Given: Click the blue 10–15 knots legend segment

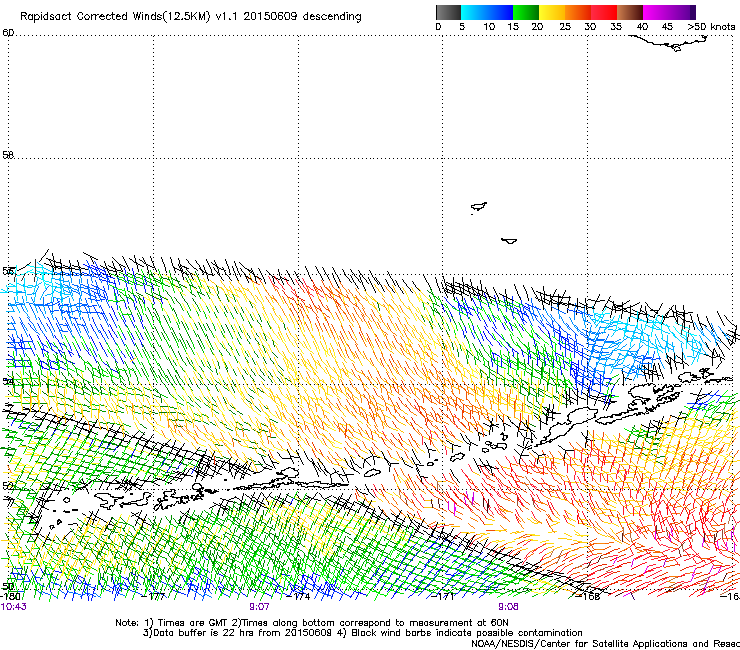Looking at the screenshot, I should (500, 12).
